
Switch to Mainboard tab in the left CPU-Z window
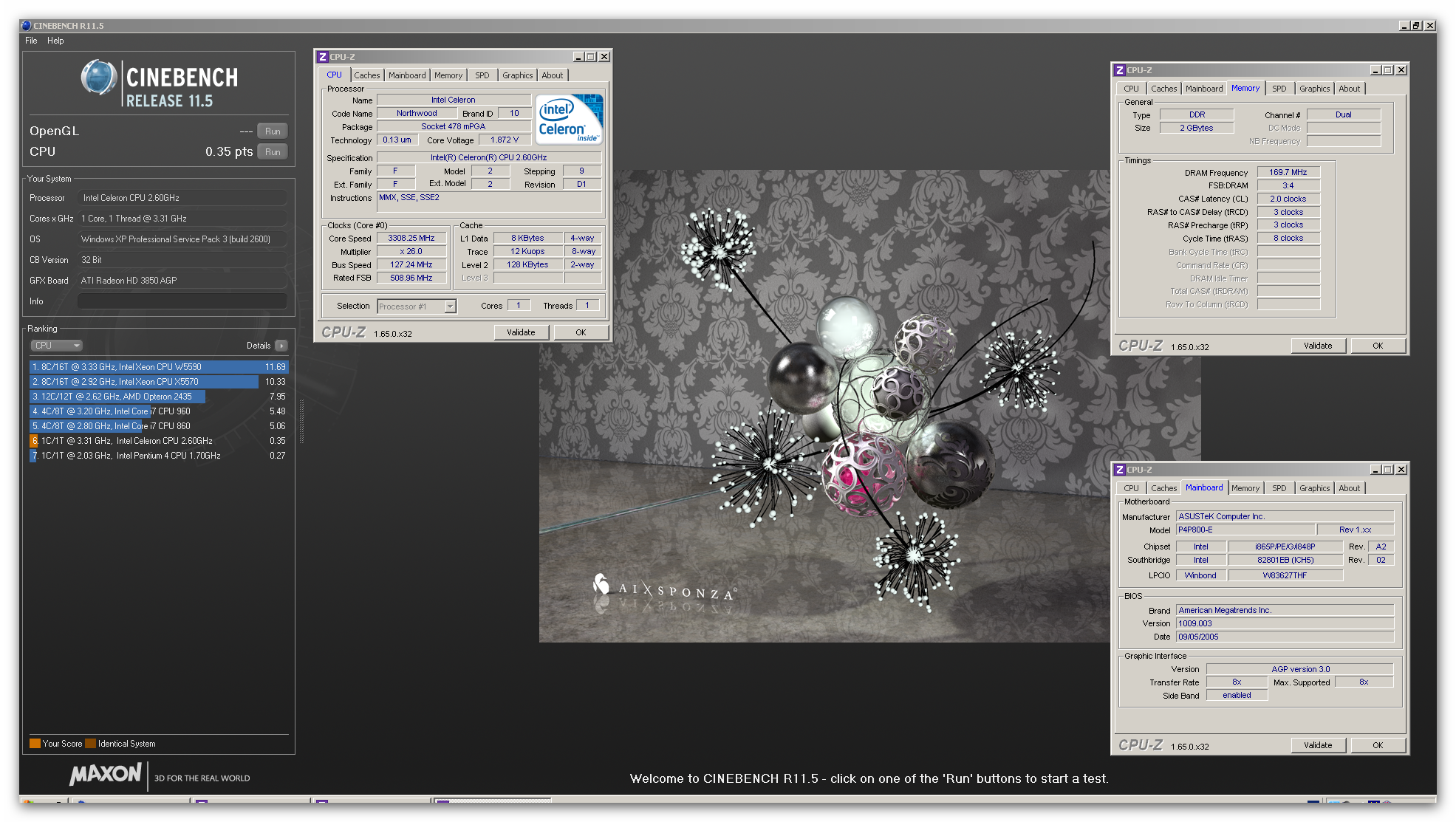click(407, 75)
